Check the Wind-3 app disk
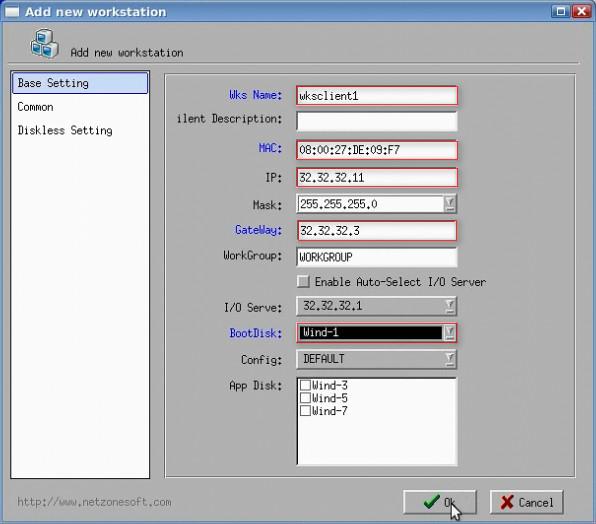Screen dimensions: 596x524 pos(305,385)
